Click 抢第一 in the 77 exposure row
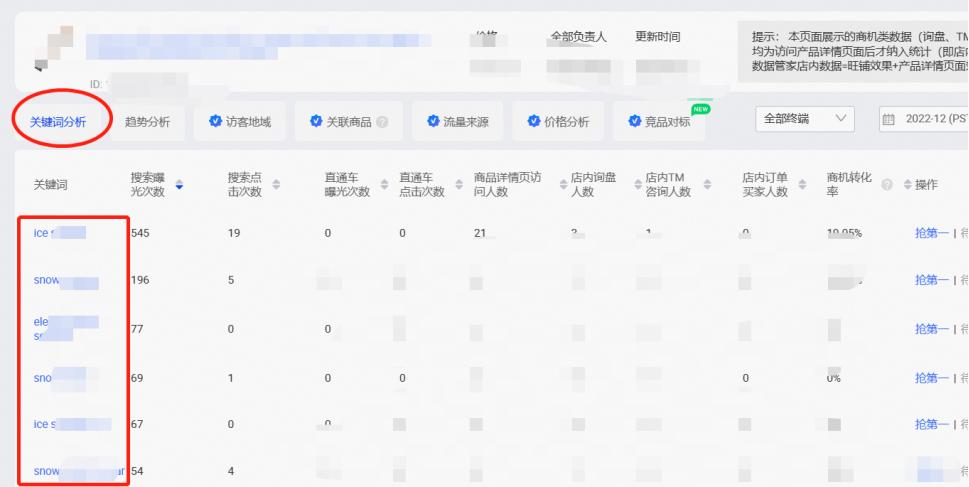The height and width of the screenshot is (487, 969). 931,329
